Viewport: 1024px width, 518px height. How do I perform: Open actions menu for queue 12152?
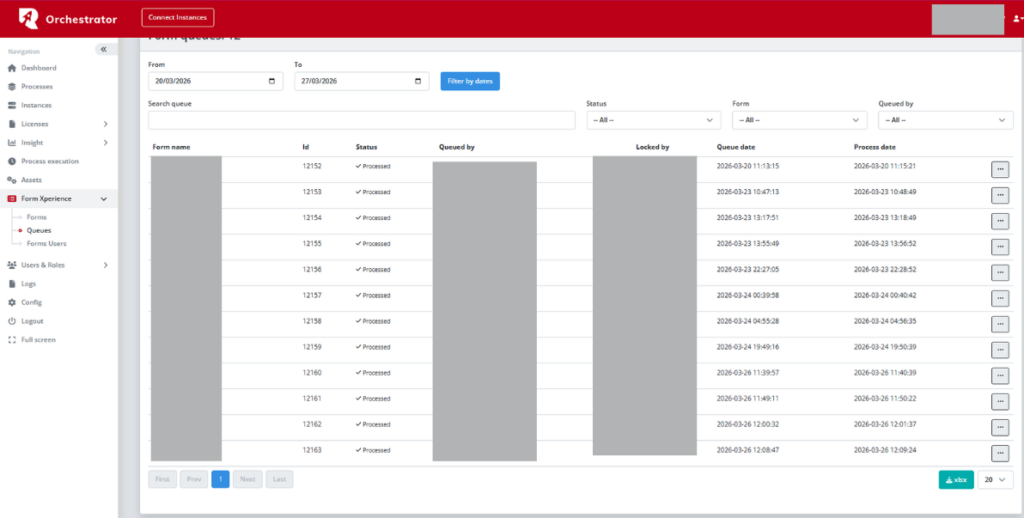tap(999, 169)
